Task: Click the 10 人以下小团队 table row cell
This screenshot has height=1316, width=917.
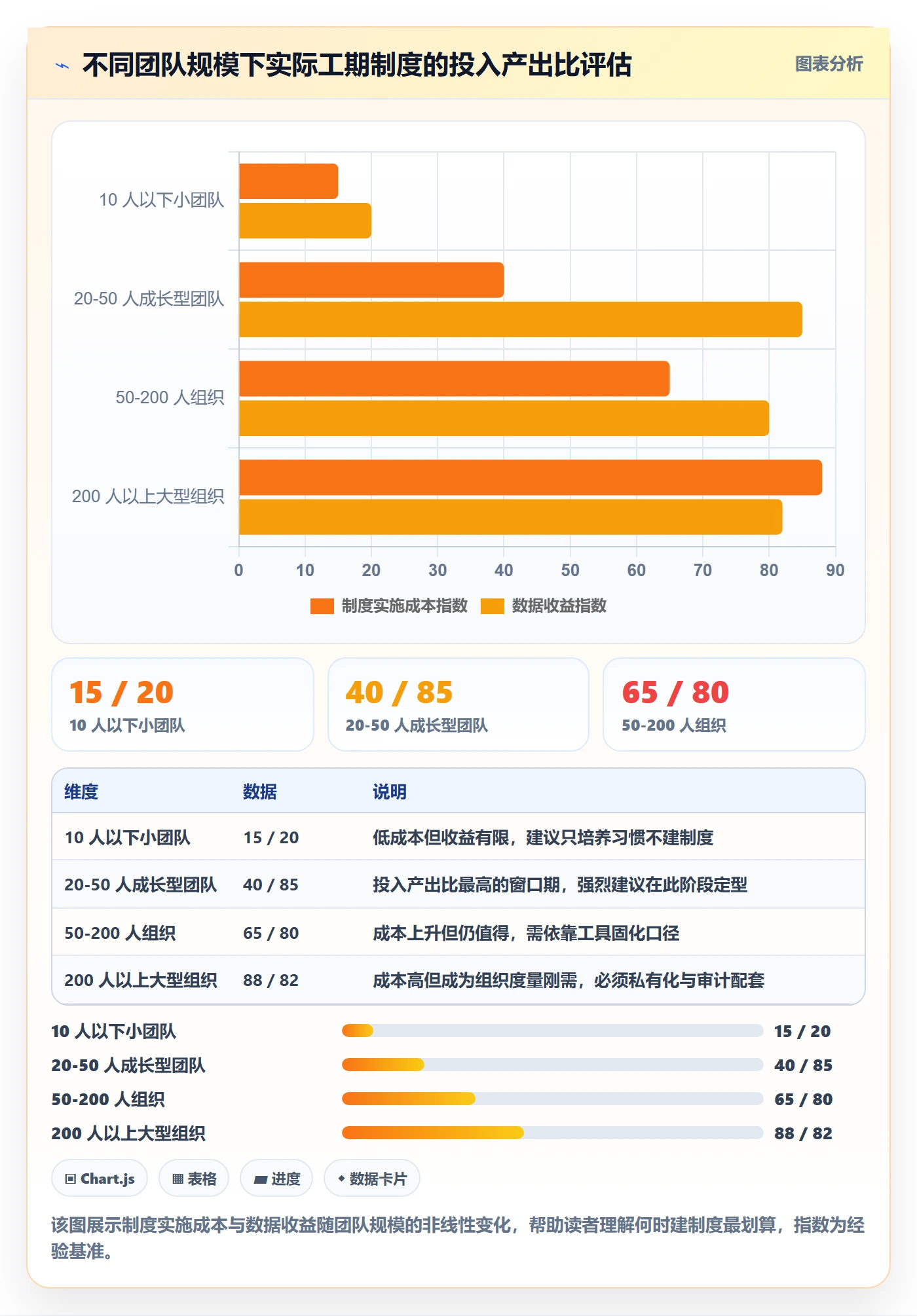Action: click(x=128, y=837)
